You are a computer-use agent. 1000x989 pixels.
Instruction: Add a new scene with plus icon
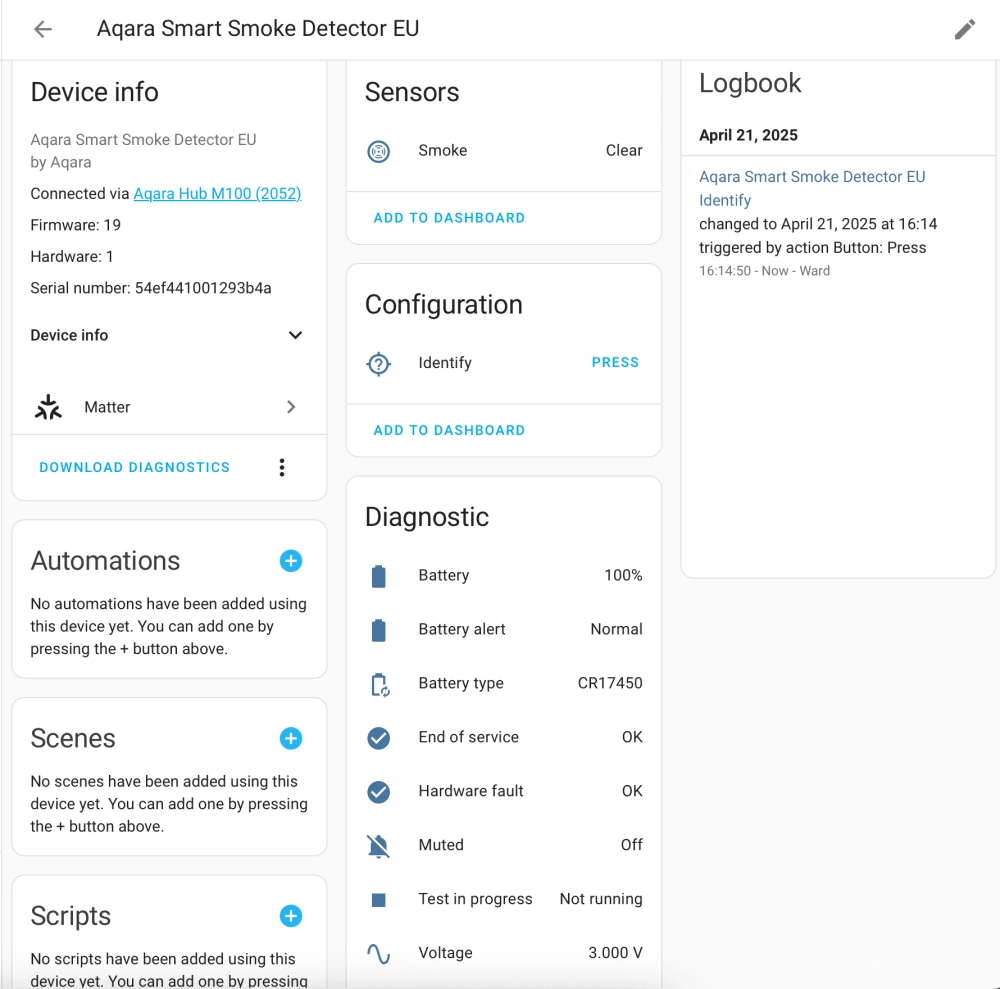(291, 739)
